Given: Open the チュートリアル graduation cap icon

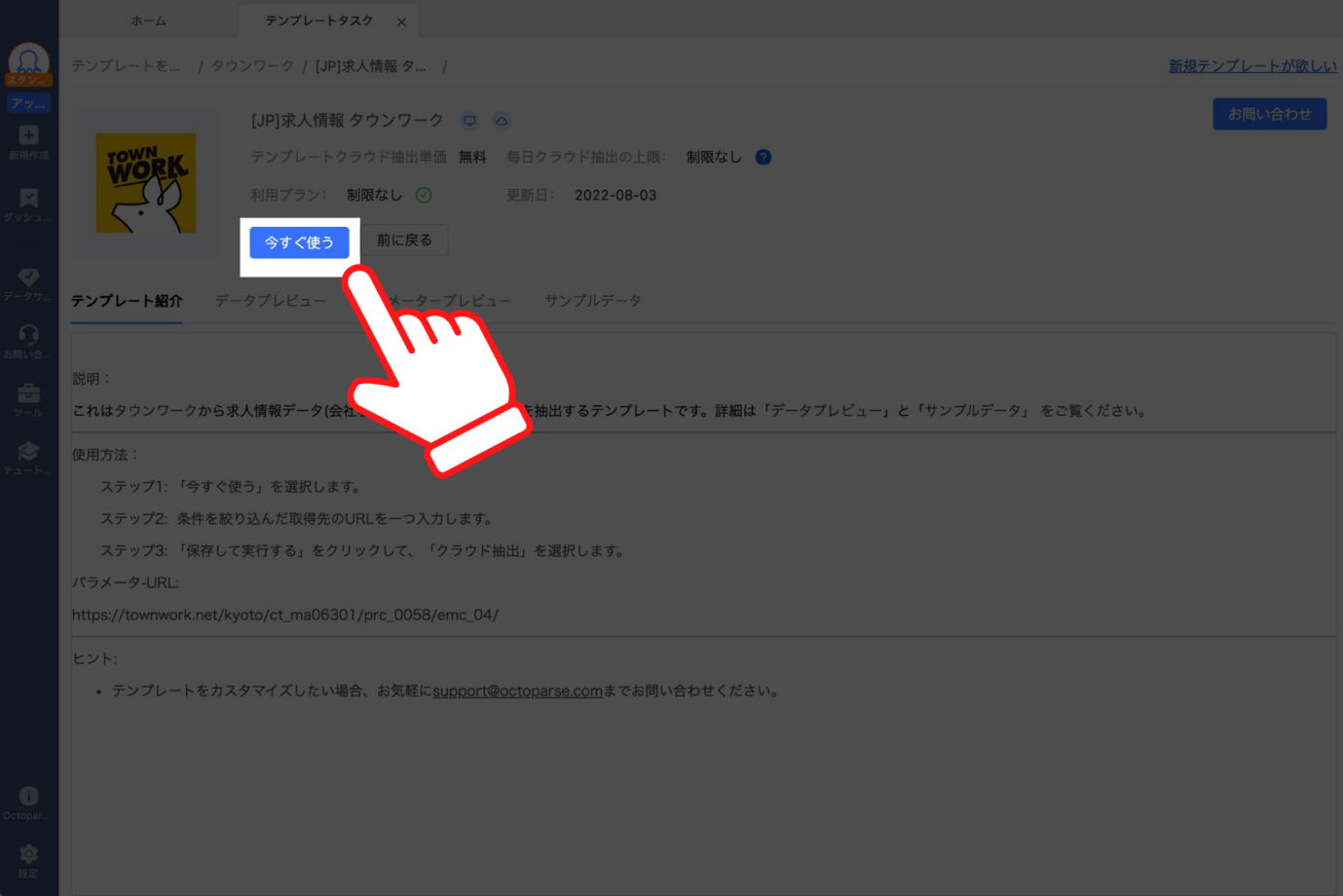Looking at the screenshot, I should pos(28,452).
